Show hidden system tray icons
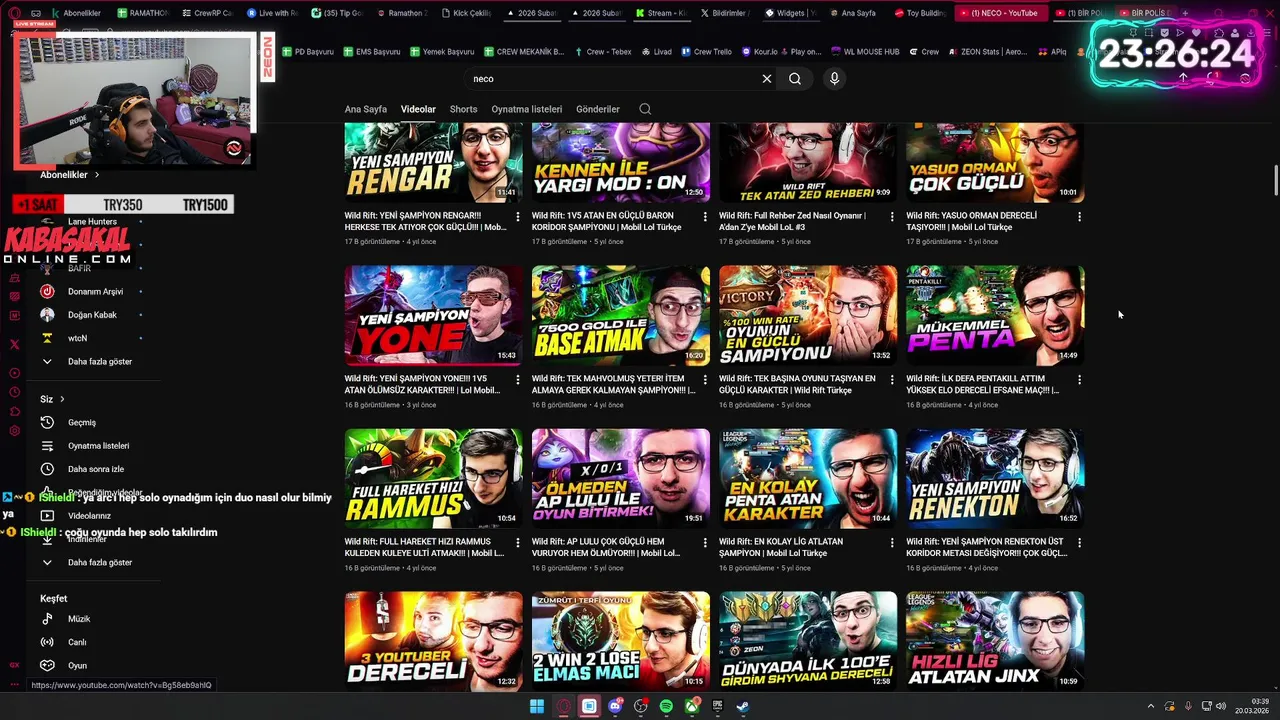This screenshot has height=720, width=1280. pyautogui.click(x=1150, y=706)
